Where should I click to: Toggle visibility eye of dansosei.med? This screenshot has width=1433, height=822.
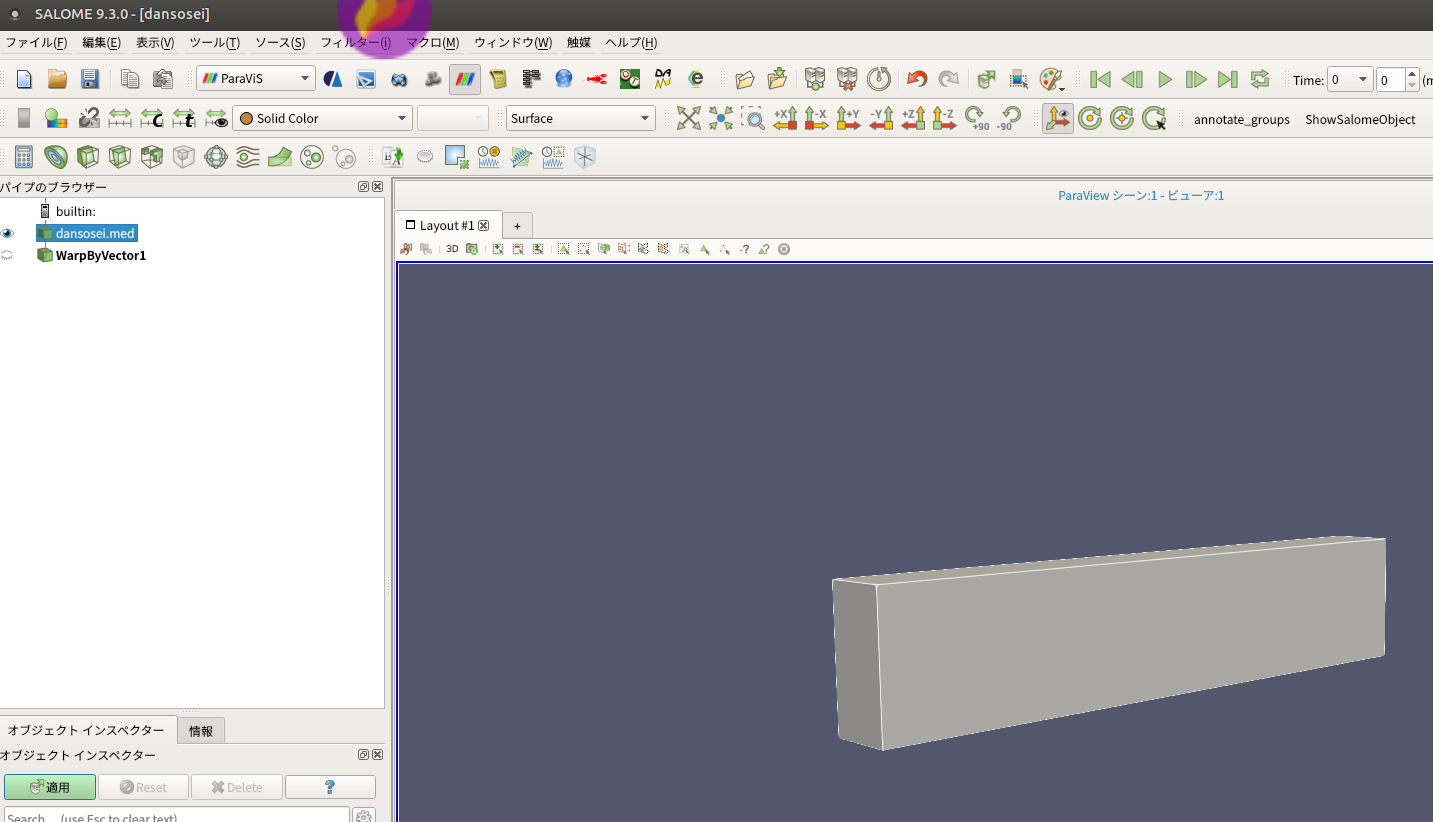click(x=8, y=233)
